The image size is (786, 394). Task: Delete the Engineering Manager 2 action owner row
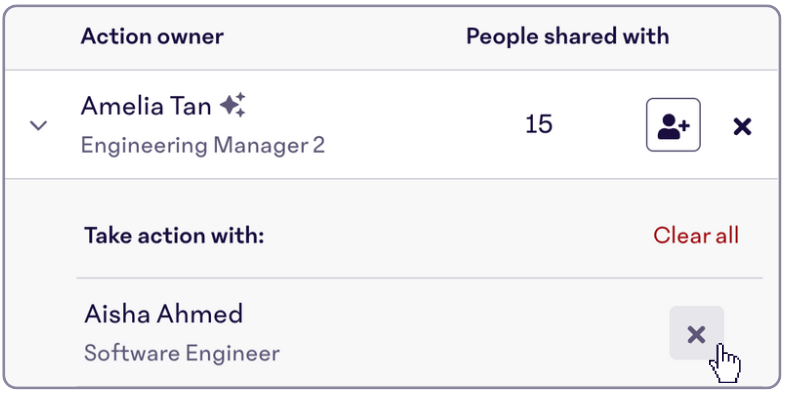point(742,126)
